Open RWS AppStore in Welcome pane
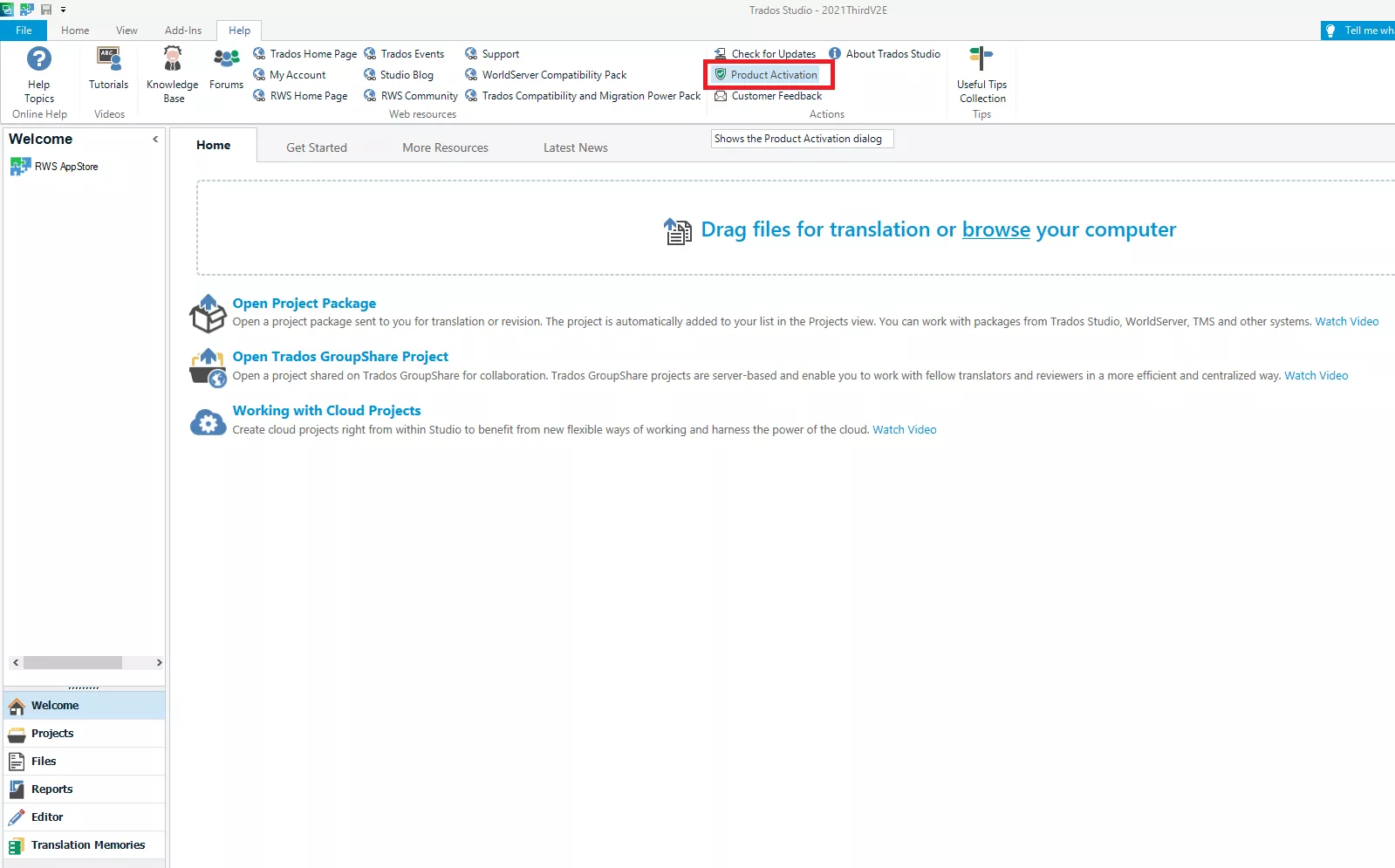The height and width of the screenshot is (868, 1395). (55, 167)
